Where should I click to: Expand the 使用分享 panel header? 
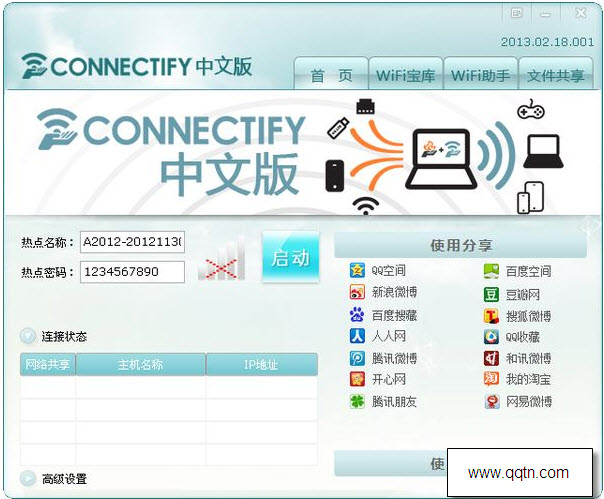tap(460, 245)
